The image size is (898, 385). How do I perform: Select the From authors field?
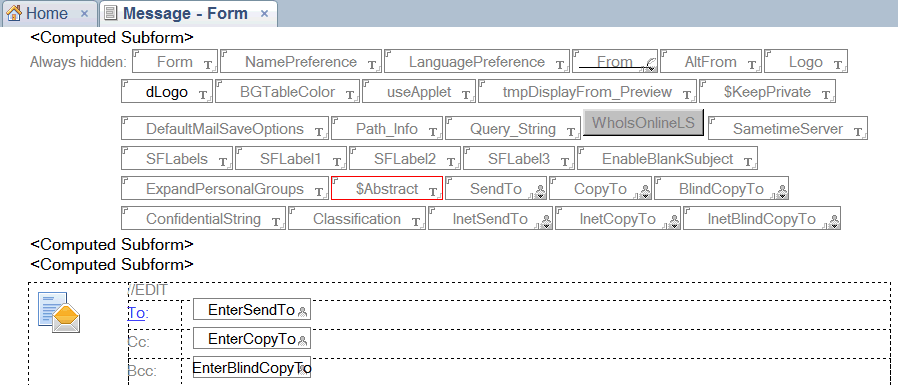tap(615, 61)
